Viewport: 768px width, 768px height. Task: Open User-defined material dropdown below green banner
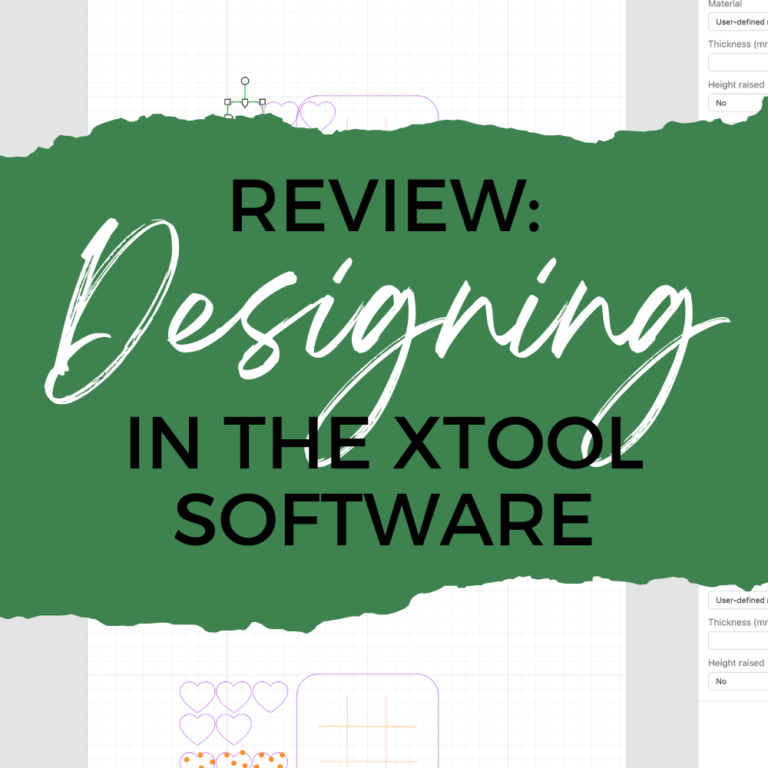pos(738,600)
